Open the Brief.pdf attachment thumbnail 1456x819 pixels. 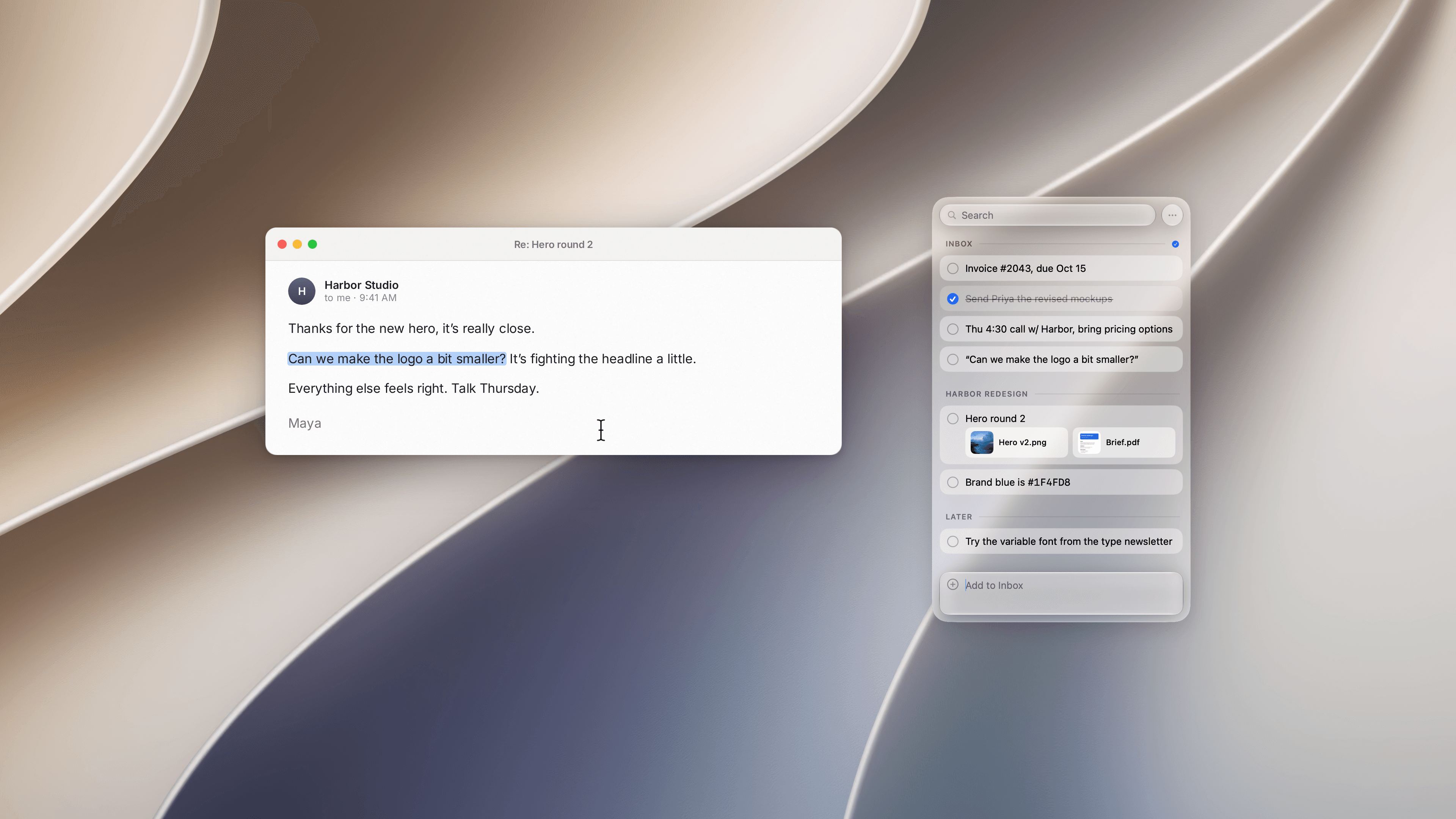pyautogui.click(x=1089, y=442)
